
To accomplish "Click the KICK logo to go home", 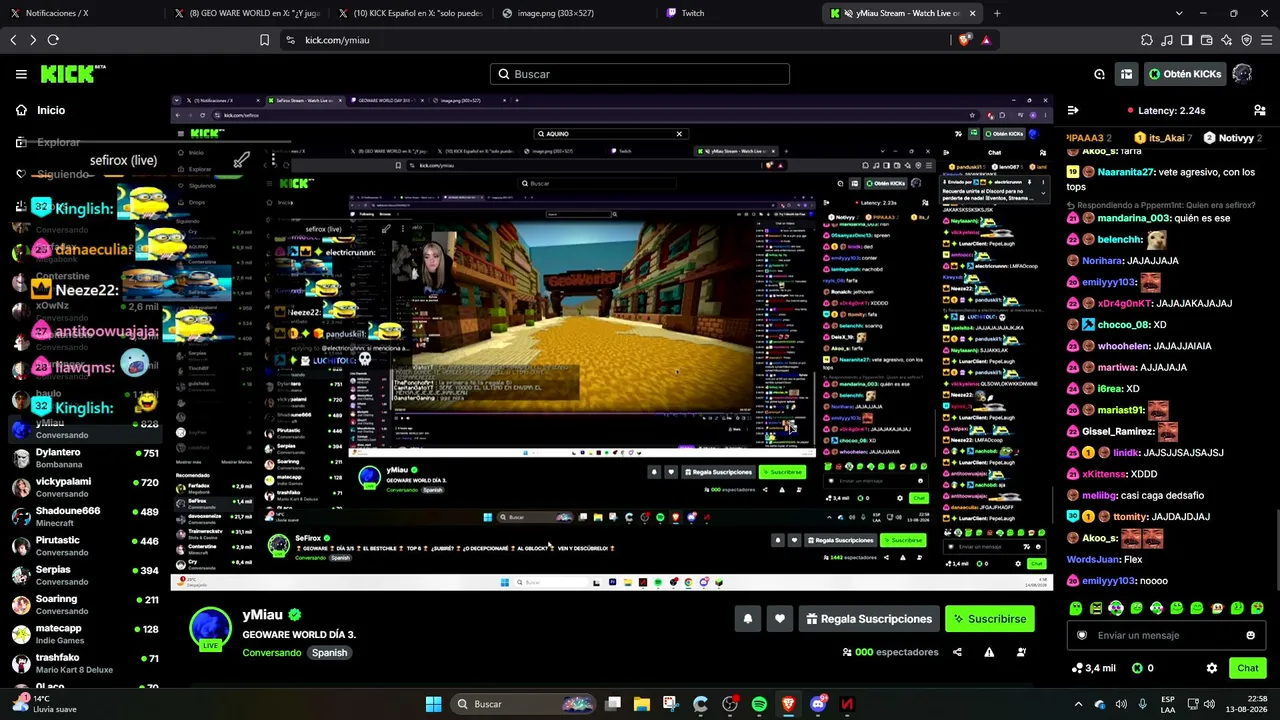I will point(72,74).
